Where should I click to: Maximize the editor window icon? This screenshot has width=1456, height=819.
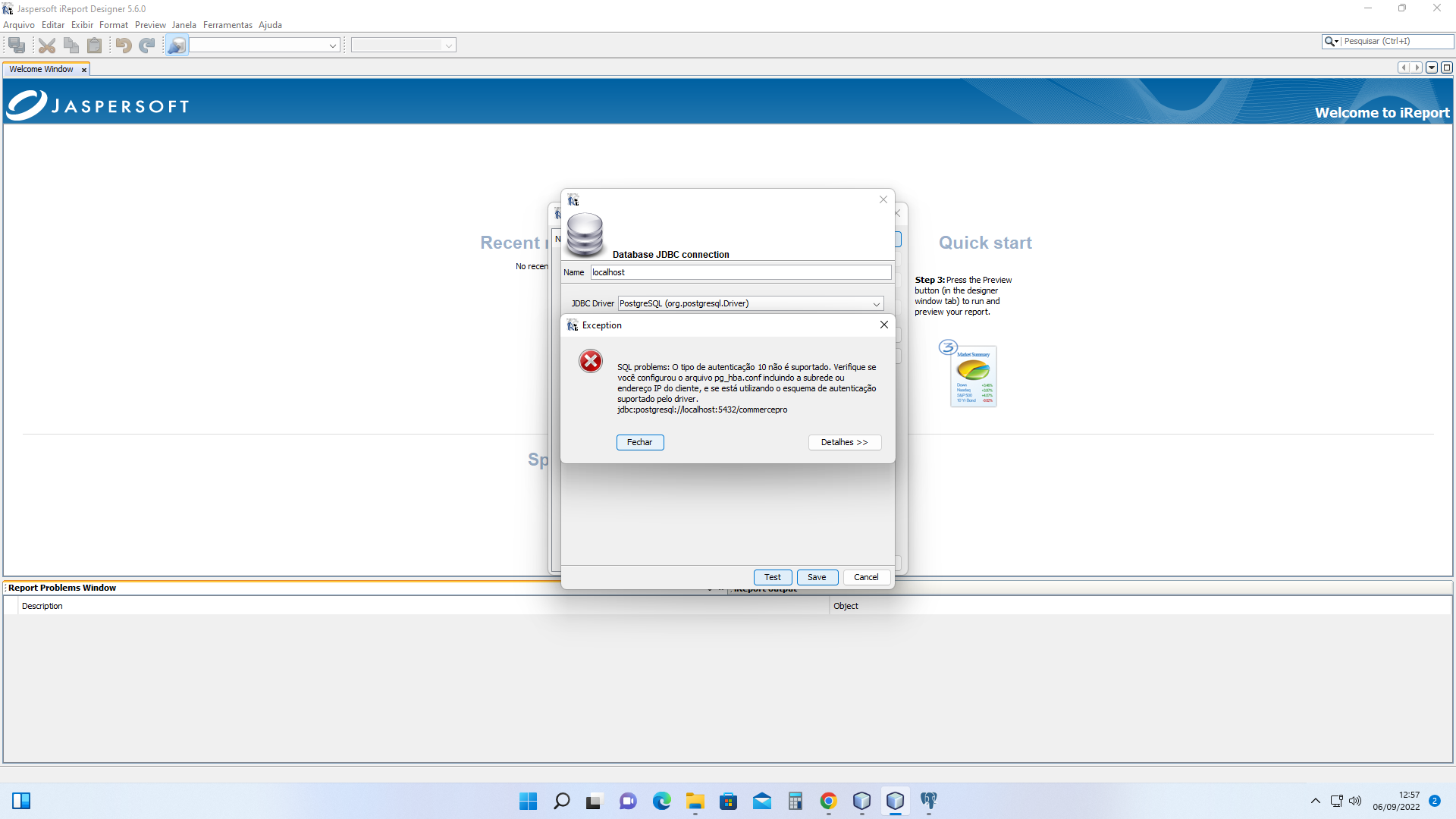coord(1447,67)
